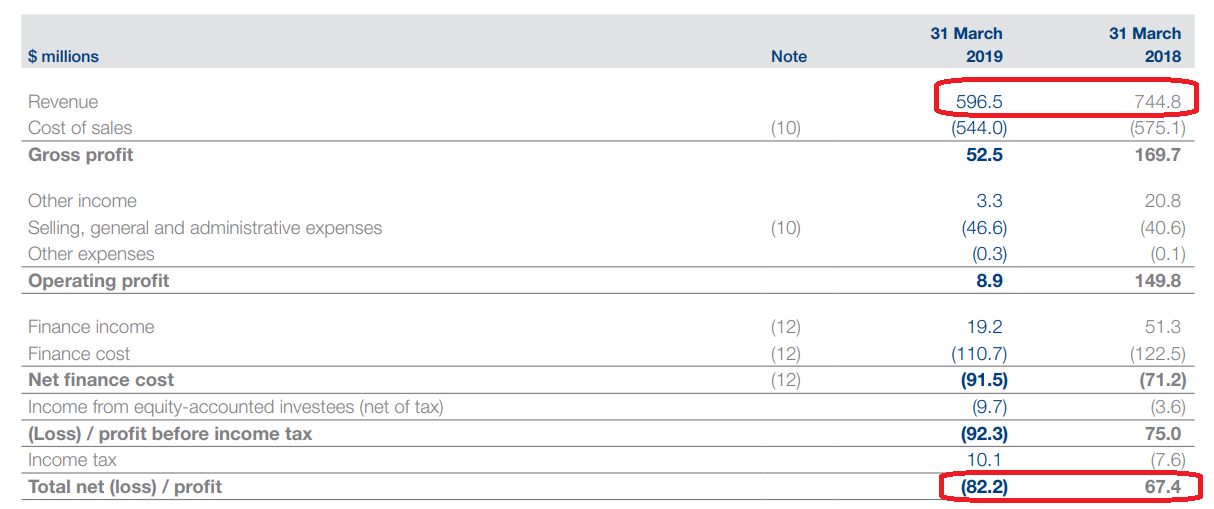Select the 2018 profit before income tax value 75.0
The height and width of the screenshot is (509, 1214).
(x=1162, y=434)
